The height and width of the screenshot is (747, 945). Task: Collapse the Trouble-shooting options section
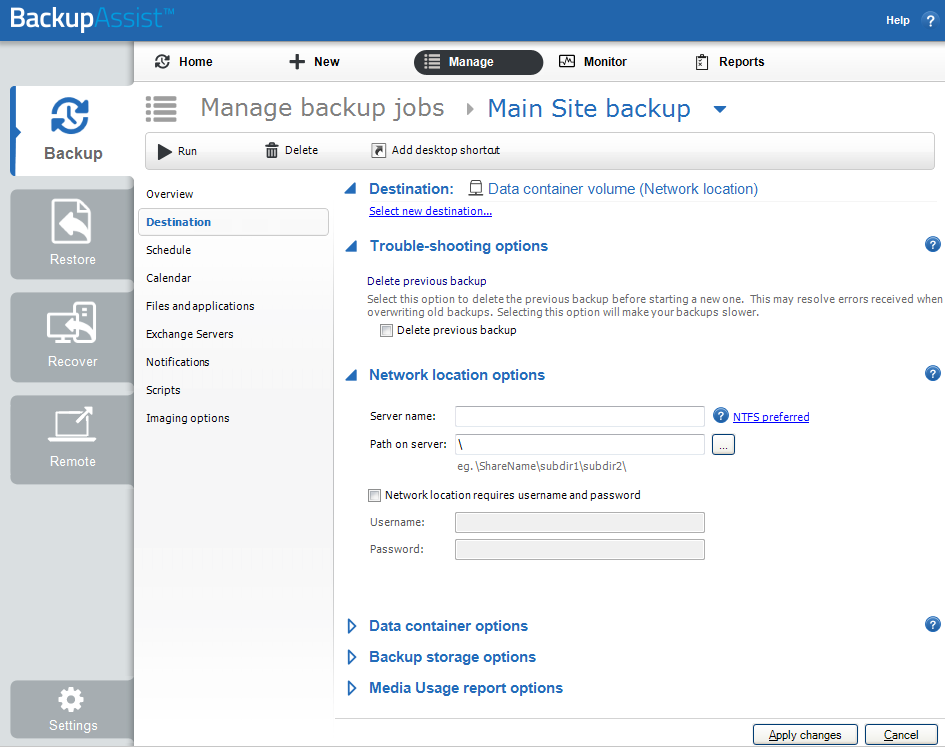coord(351,246)
